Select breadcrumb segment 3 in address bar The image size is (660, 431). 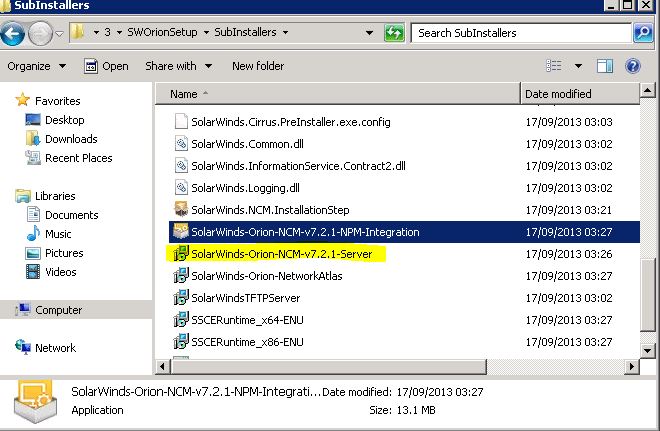(x=107, y=32)
